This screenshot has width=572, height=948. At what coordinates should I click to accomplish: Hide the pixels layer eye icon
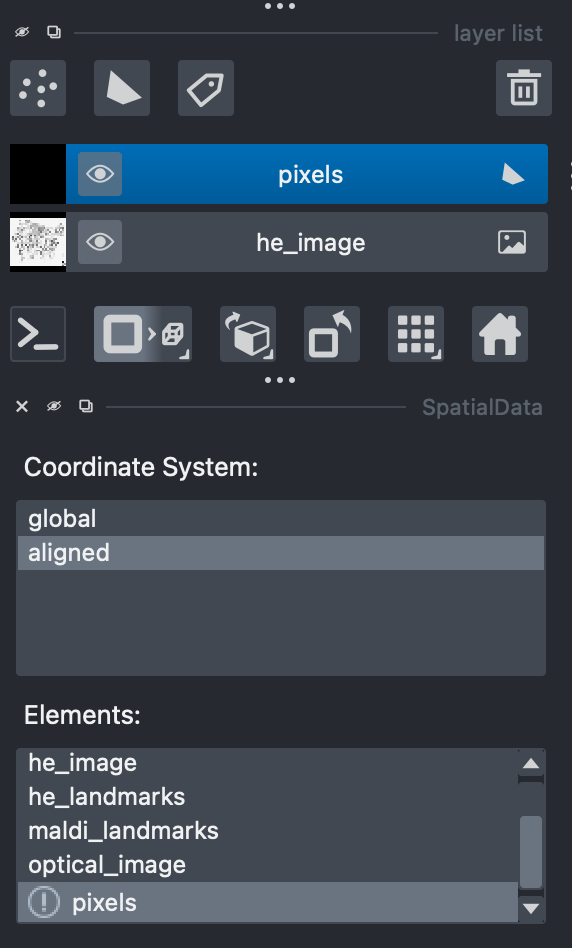(100, 174)
